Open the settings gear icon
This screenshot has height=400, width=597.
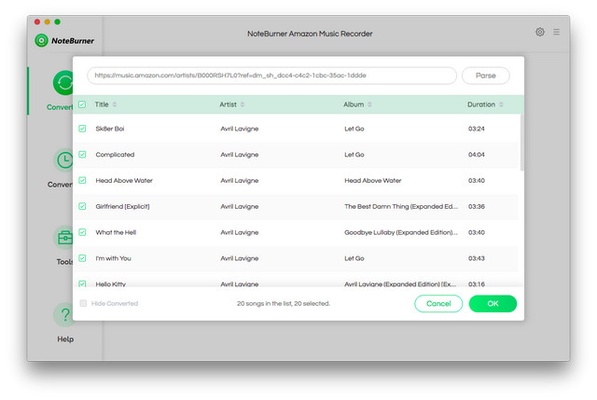540,32
